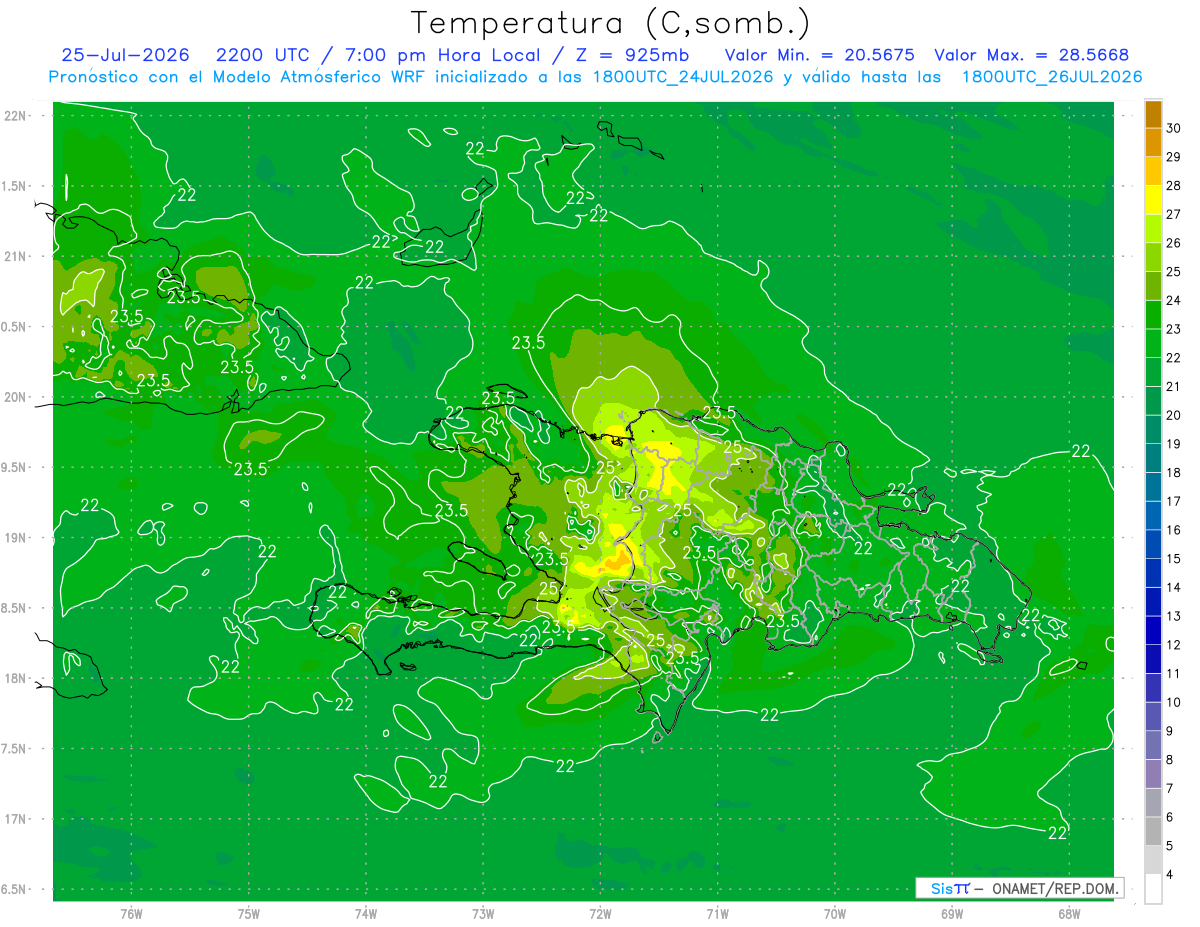This screenshot has height=927, width=1200.
Task: Click the color bar value "24"
Action: point(1173,300)
